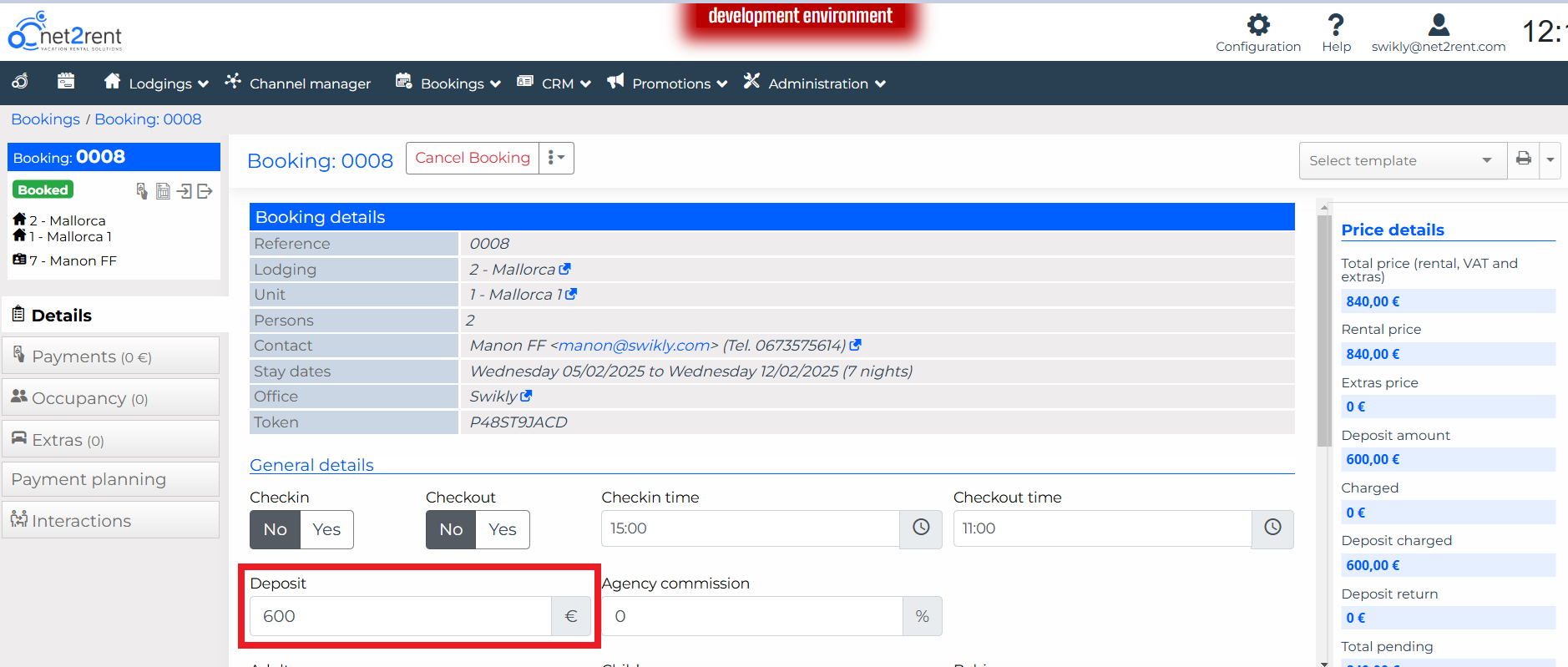
Task: Switch to the Extras tab
Action: pos(111,440)
